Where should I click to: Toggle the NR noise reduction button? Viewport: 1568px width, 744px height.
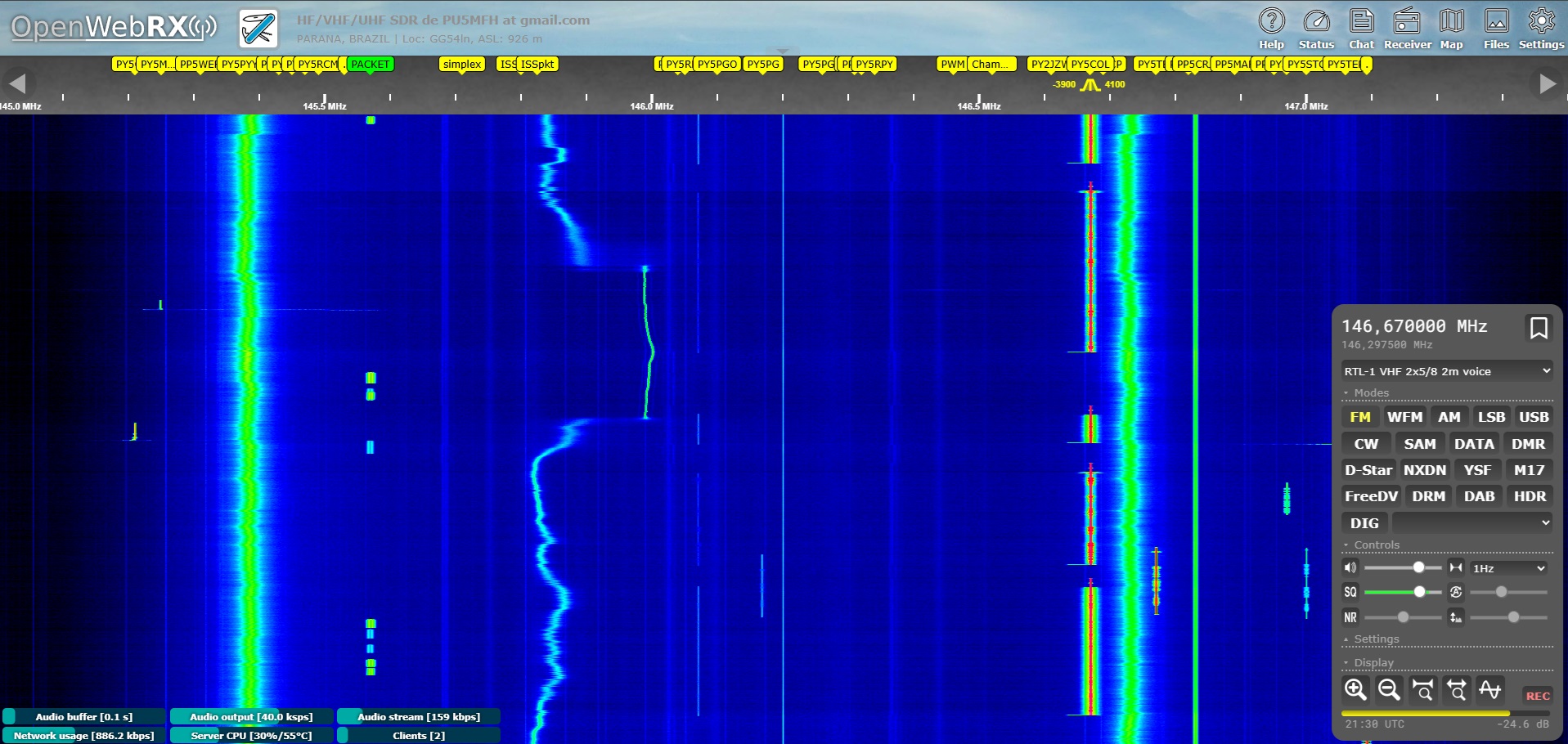pos(1350,617)
